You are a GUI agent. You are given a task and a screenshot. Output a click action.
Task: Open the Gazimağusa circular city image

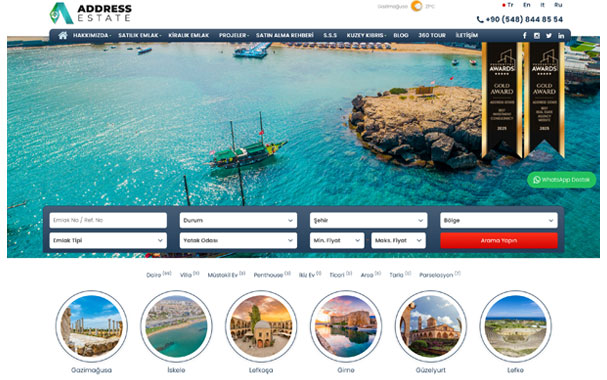click(91, 326)
